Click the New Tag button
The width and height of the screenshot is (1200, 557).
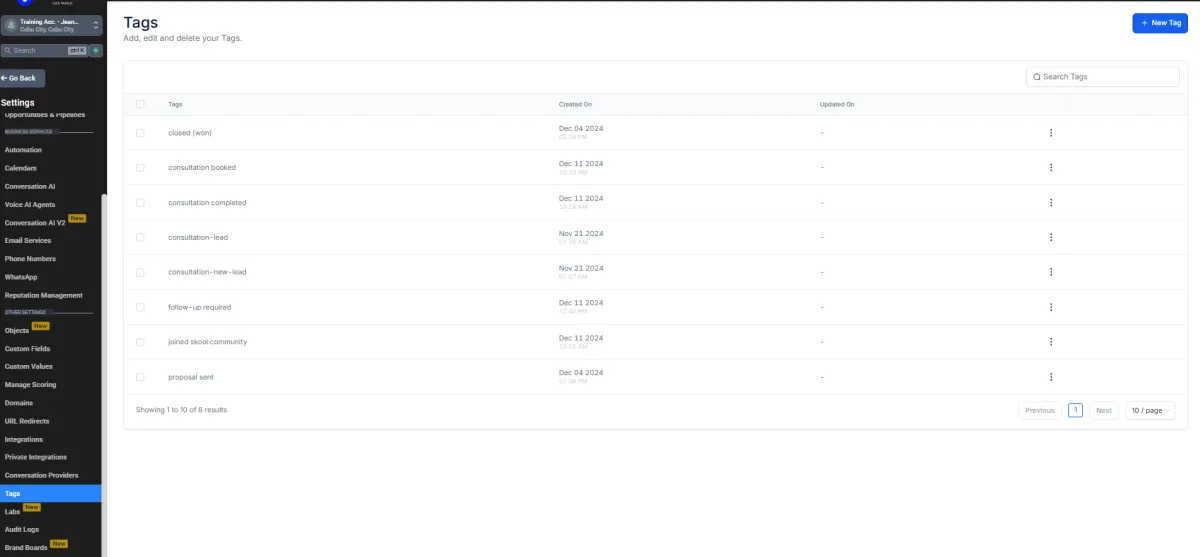(1160, 23)
